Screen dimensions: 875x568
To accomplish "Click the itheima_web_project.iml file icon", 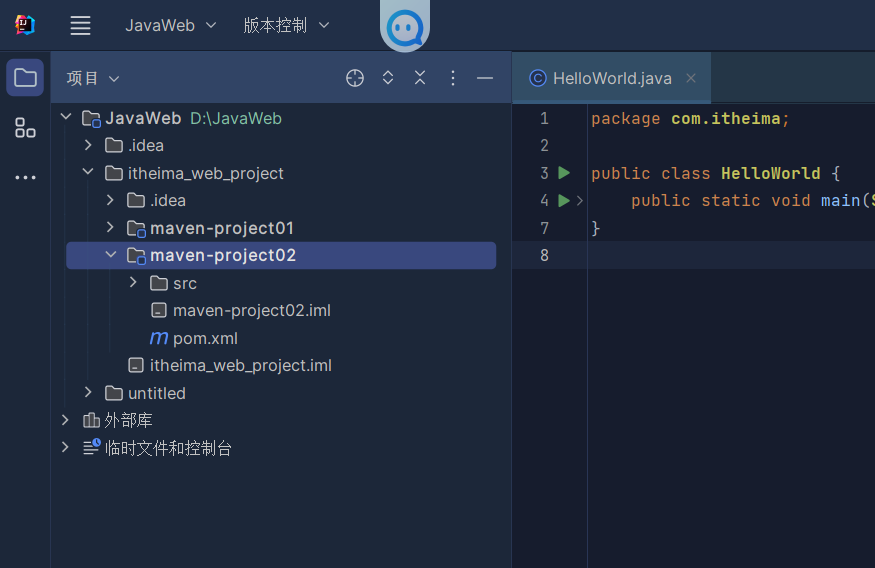I will [136, 365].
